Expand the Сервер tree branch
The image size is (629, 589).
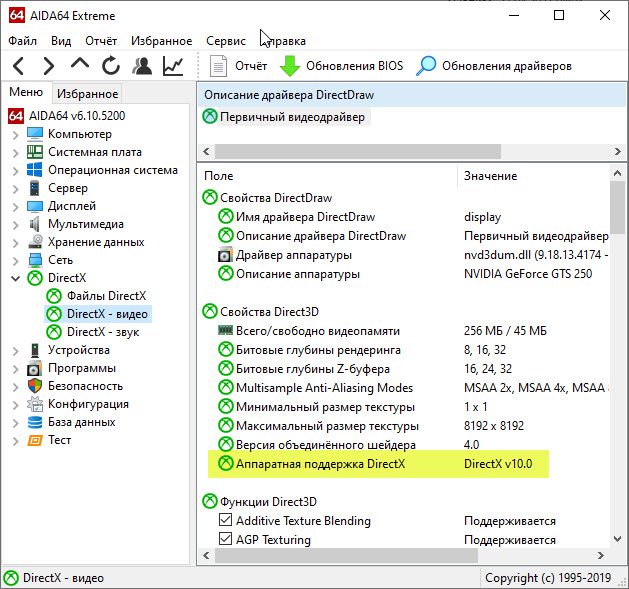click(x=15, y=189)
